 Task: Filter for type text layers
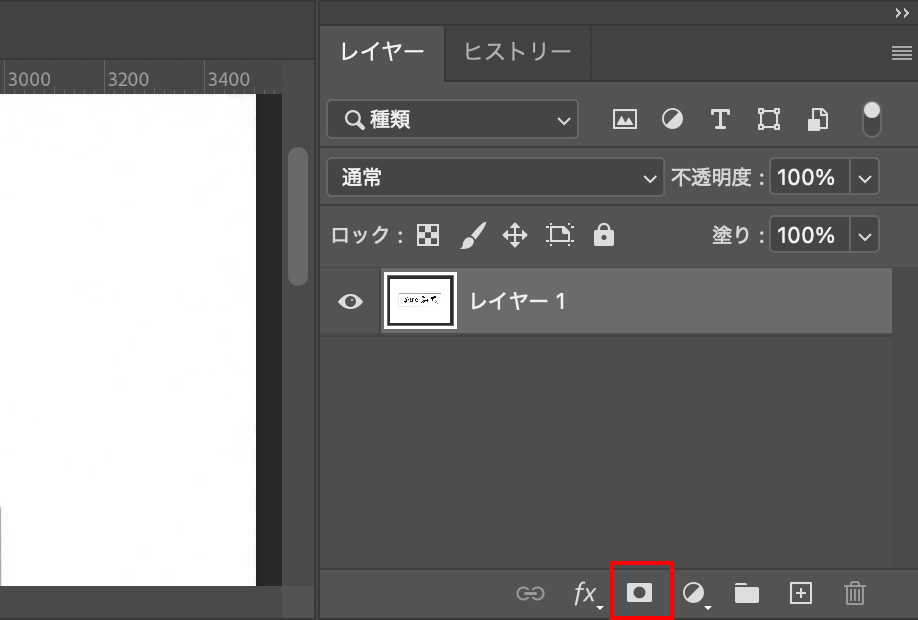click(720, 120)
